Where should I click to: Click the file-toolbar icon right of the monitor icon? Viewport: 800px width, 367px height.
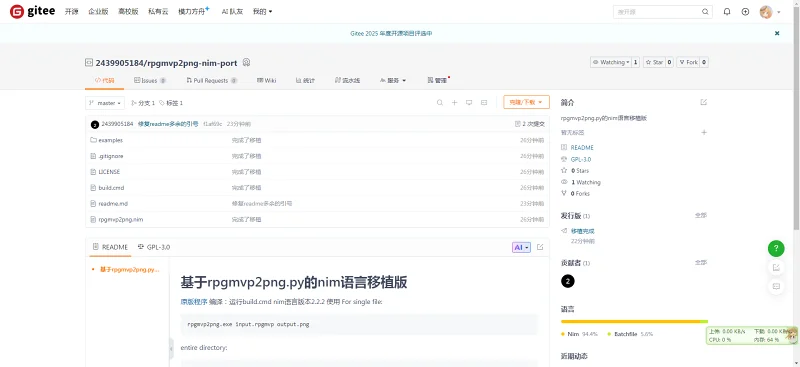point(484,103)
